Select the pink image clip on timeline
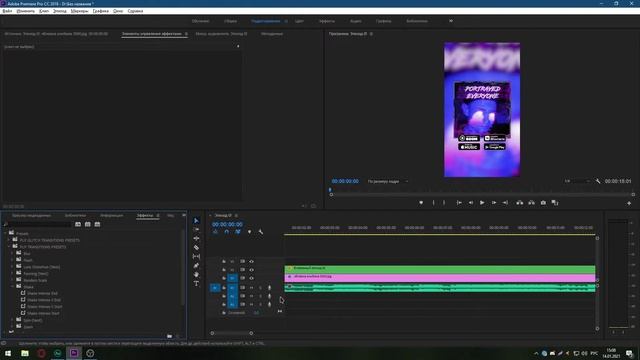The height and width of the screenshot is (360, 640). coord(440,278)
